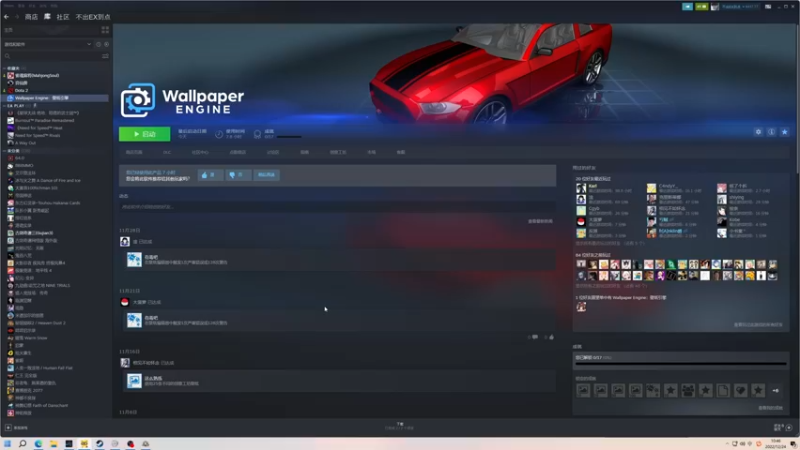Viewport: 800px width, 450px height.
Task: Select A Way Out in library
Action: coord(26,143)
